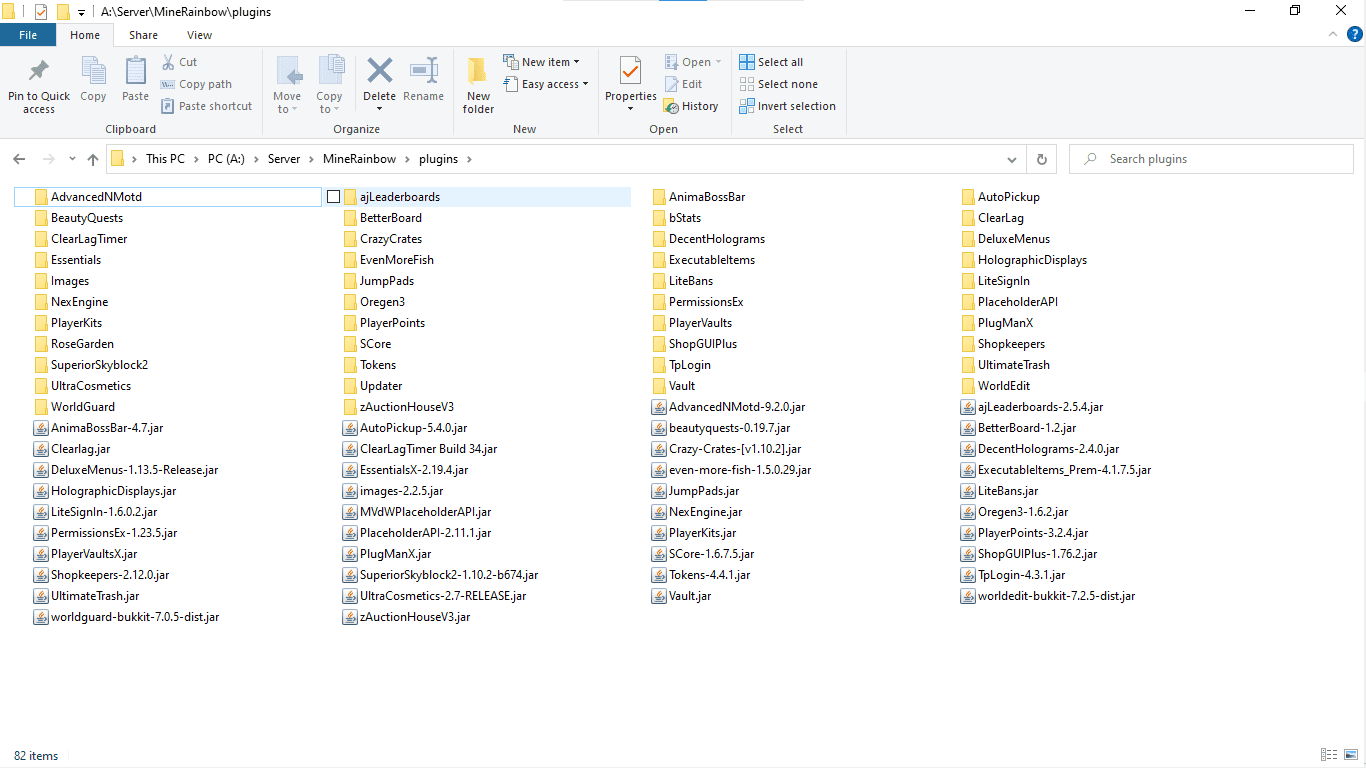Image resolution: width=1366 pixels, height=768 pixels.
Task: Create a New folder from the ribbon
Action: pyautogui.click(x=478, y=85)
